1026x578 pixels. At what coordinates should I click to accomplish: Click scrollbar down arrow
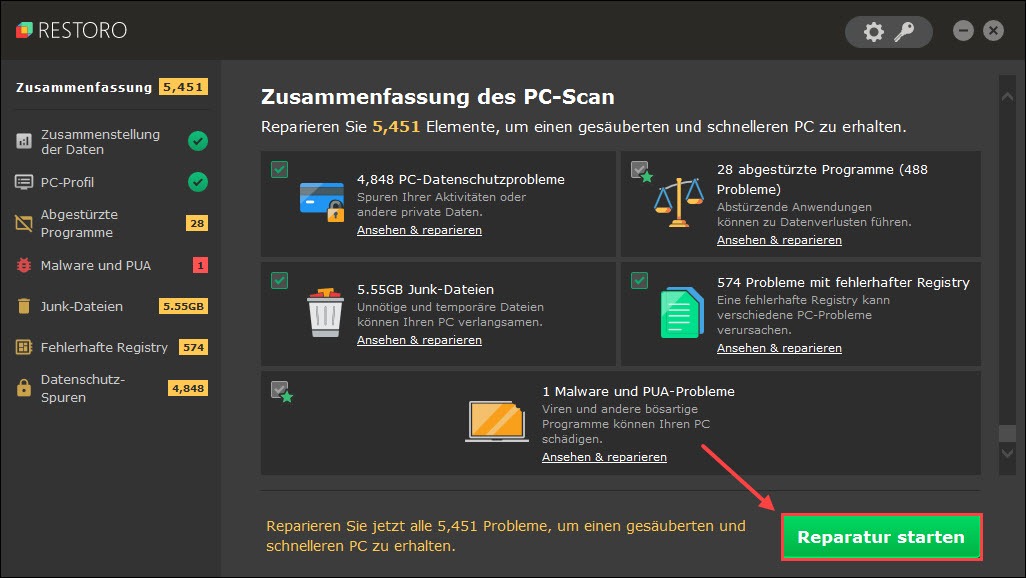coord(1007,453)
